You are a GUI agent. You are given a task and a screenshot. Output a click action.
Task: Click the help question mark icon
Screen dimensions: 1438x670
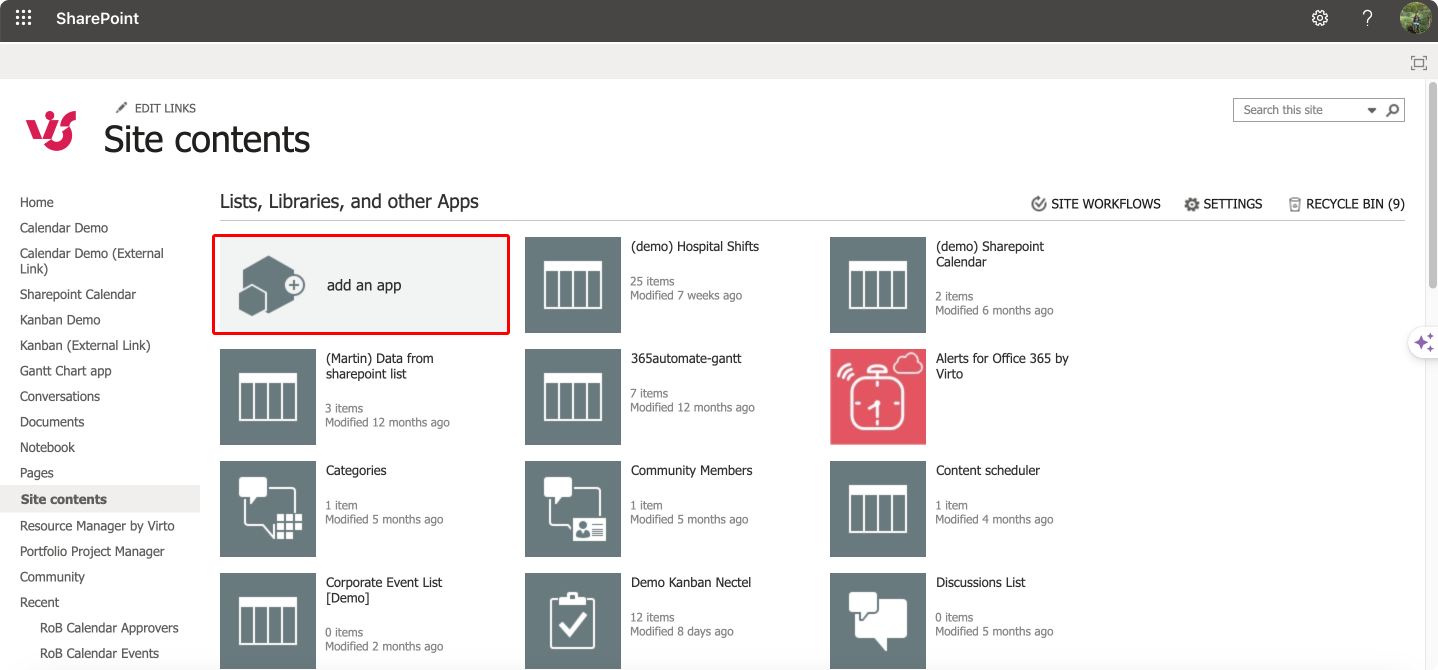click(x=1368, y=18)
